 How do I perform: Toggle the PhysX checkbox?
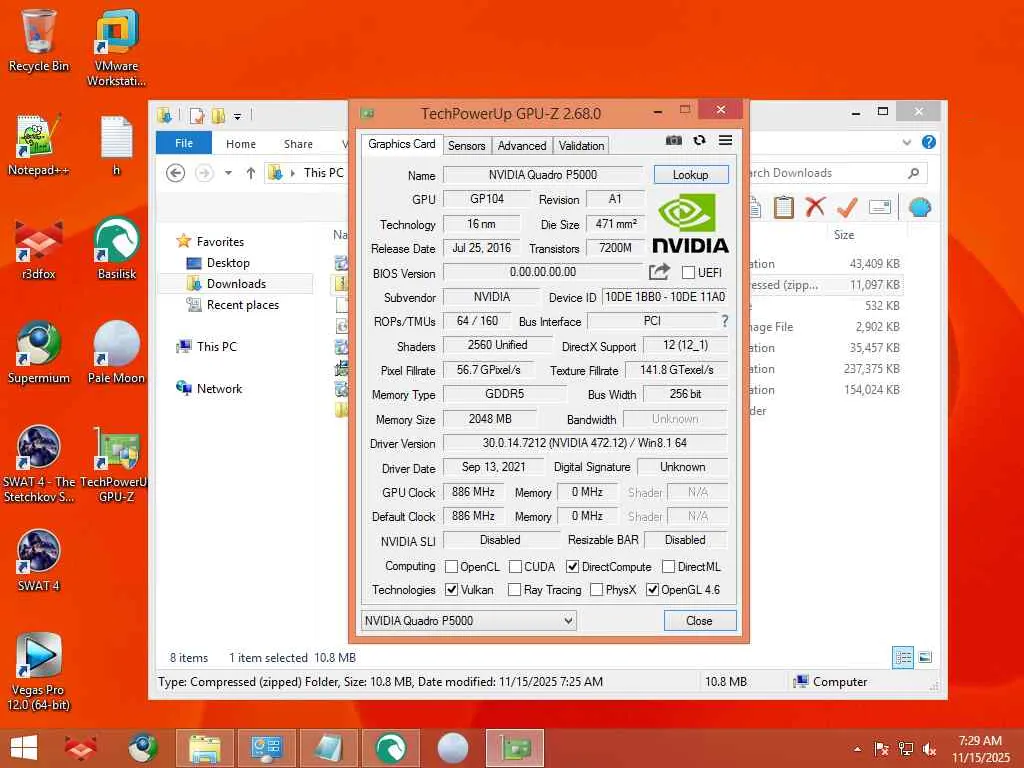click(x=596, y=590)
